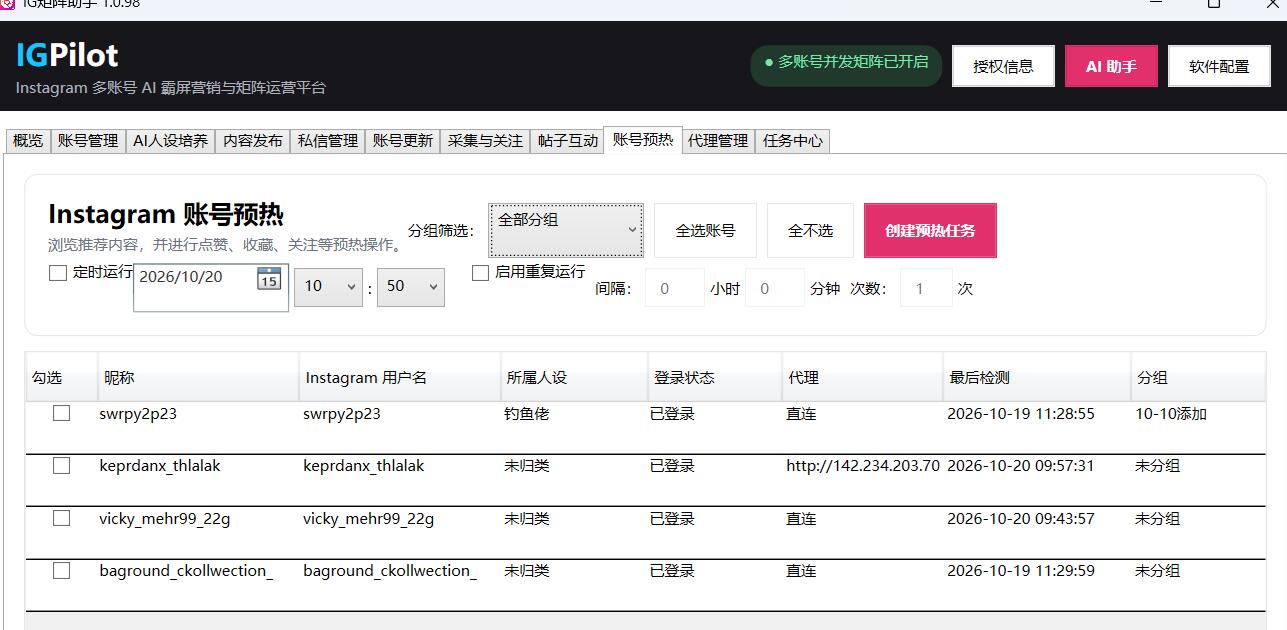Click the 授权信息 button
Screen dimensions: 1287x630
pos(1003,66)
